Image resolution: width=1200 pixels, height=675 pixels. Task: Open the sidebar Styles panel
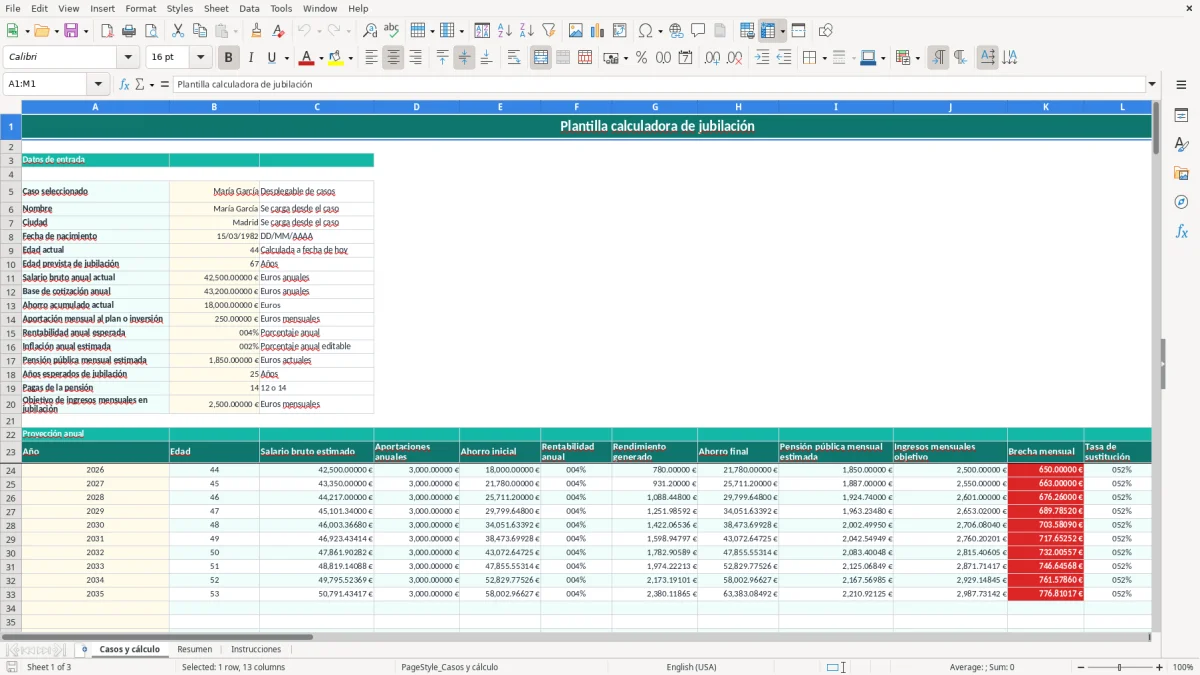click(x=1181, y=144)
